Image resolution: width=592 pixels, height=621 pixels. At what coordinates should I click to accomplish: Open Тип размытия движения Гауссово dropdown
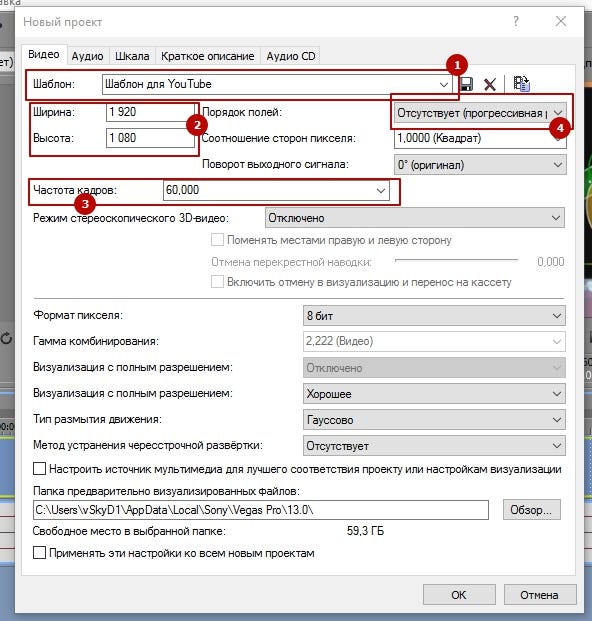click(x=434, y=420)
